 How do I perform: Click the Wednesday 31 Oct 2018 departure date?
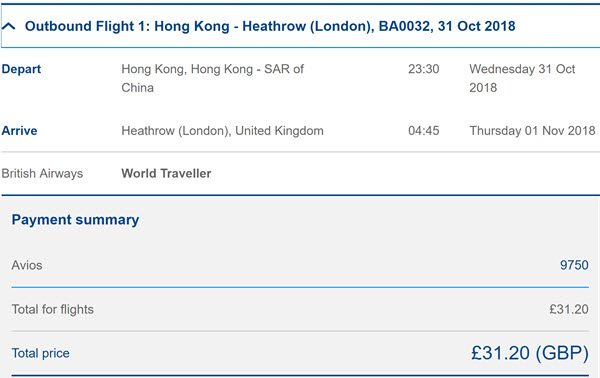click(x=522, y=78)
